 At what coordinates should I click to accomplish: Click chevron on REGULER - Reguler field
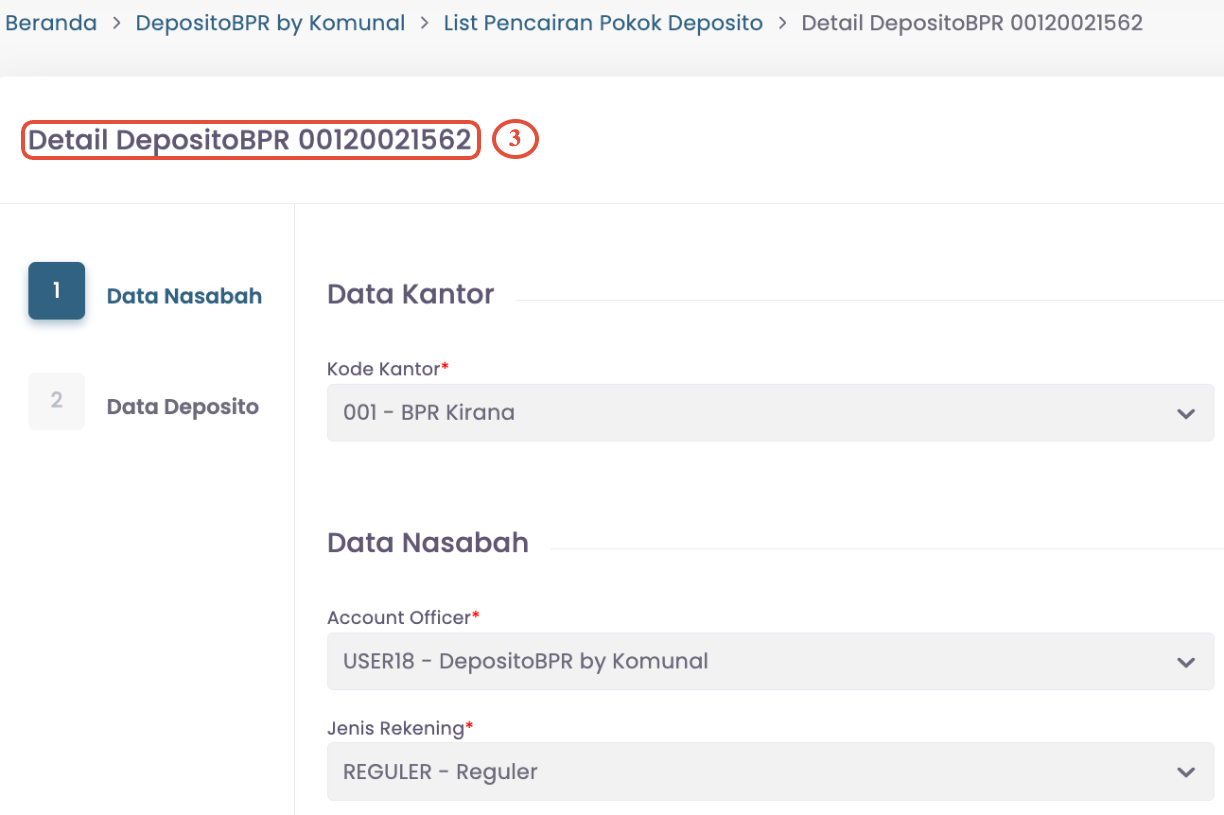(x=1186, y=772)
